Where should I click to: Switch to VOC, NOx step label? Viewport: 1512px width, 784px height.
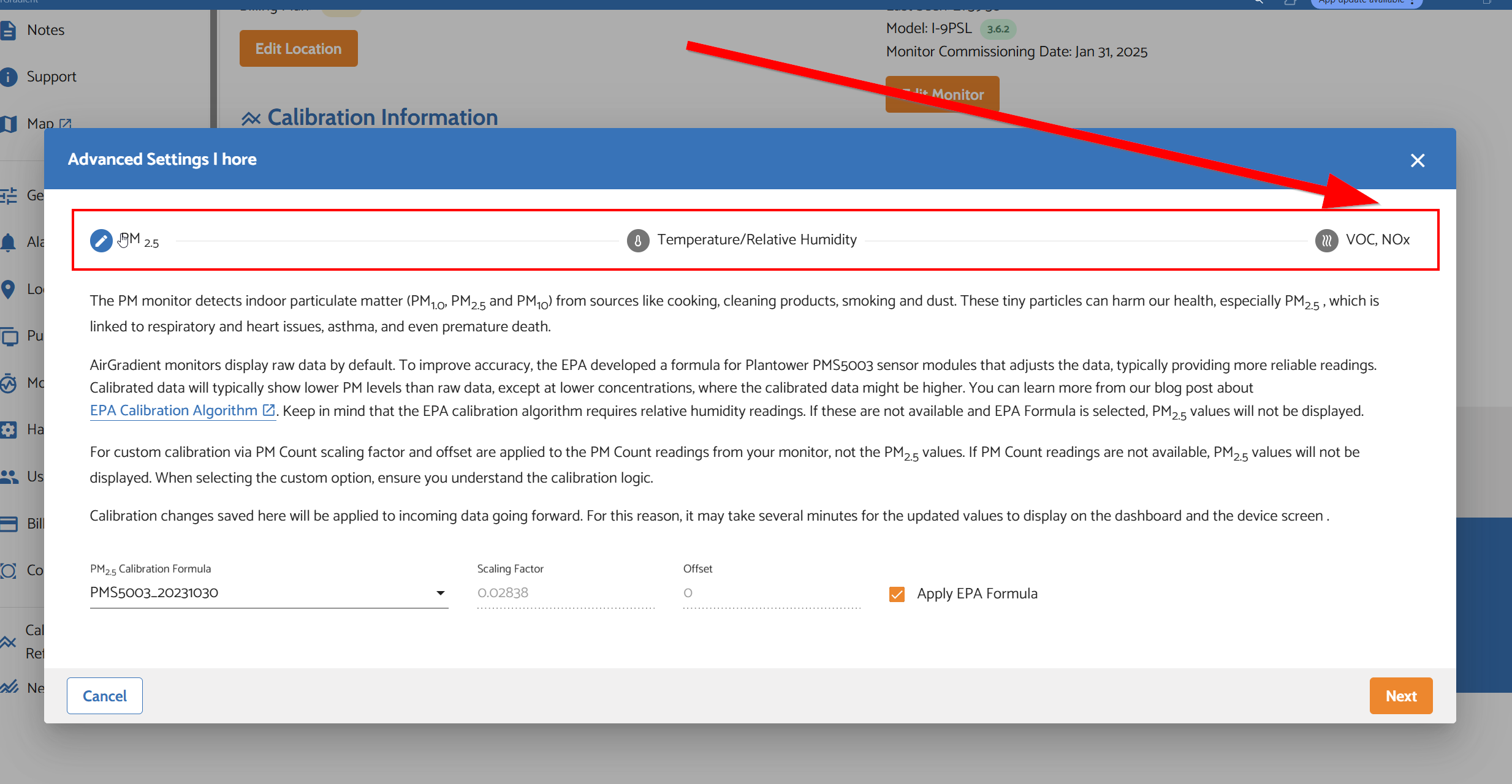1377,239
